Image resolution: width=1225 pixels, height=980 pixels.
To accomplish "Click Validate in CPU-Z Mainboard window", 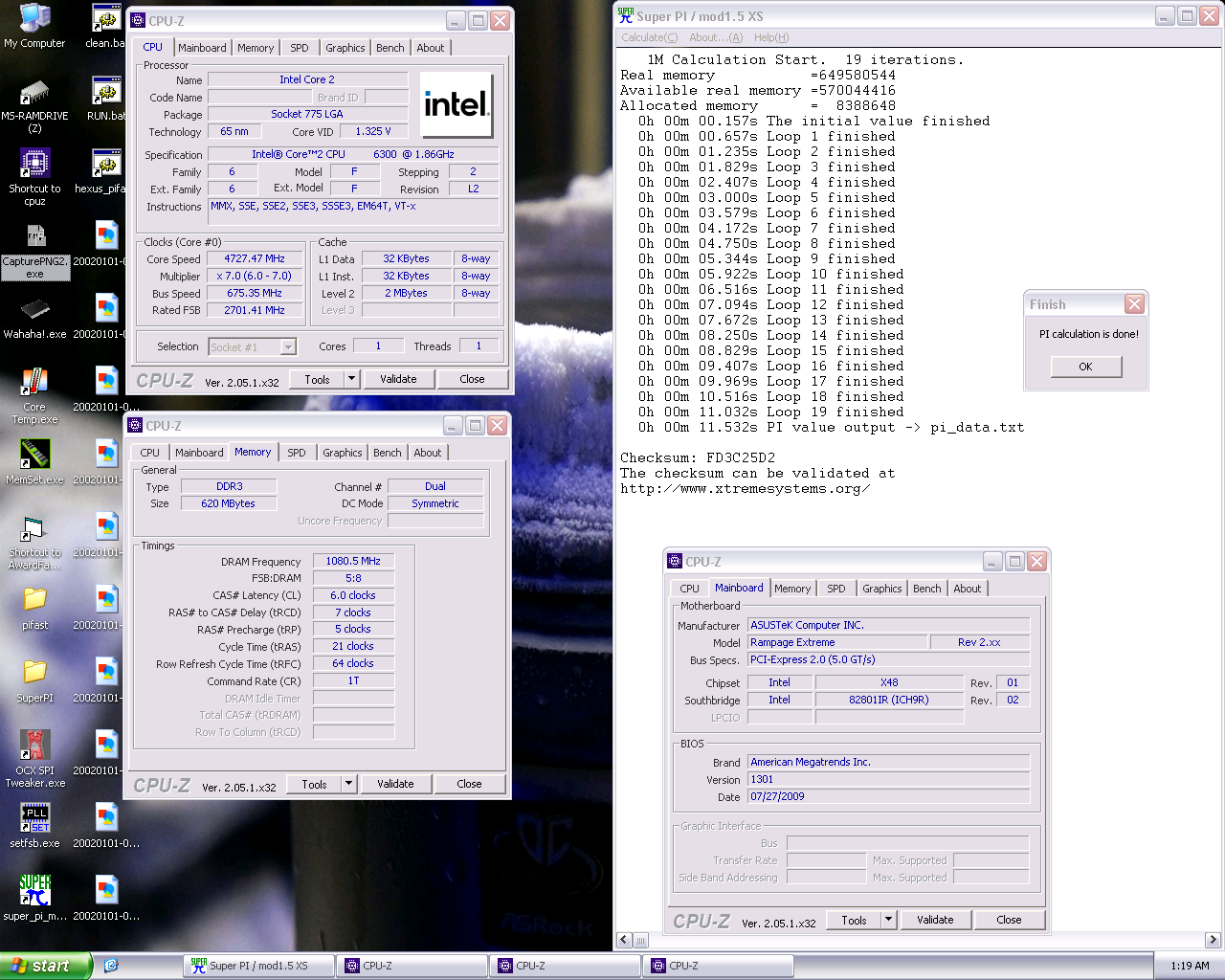I will point(935,920).
